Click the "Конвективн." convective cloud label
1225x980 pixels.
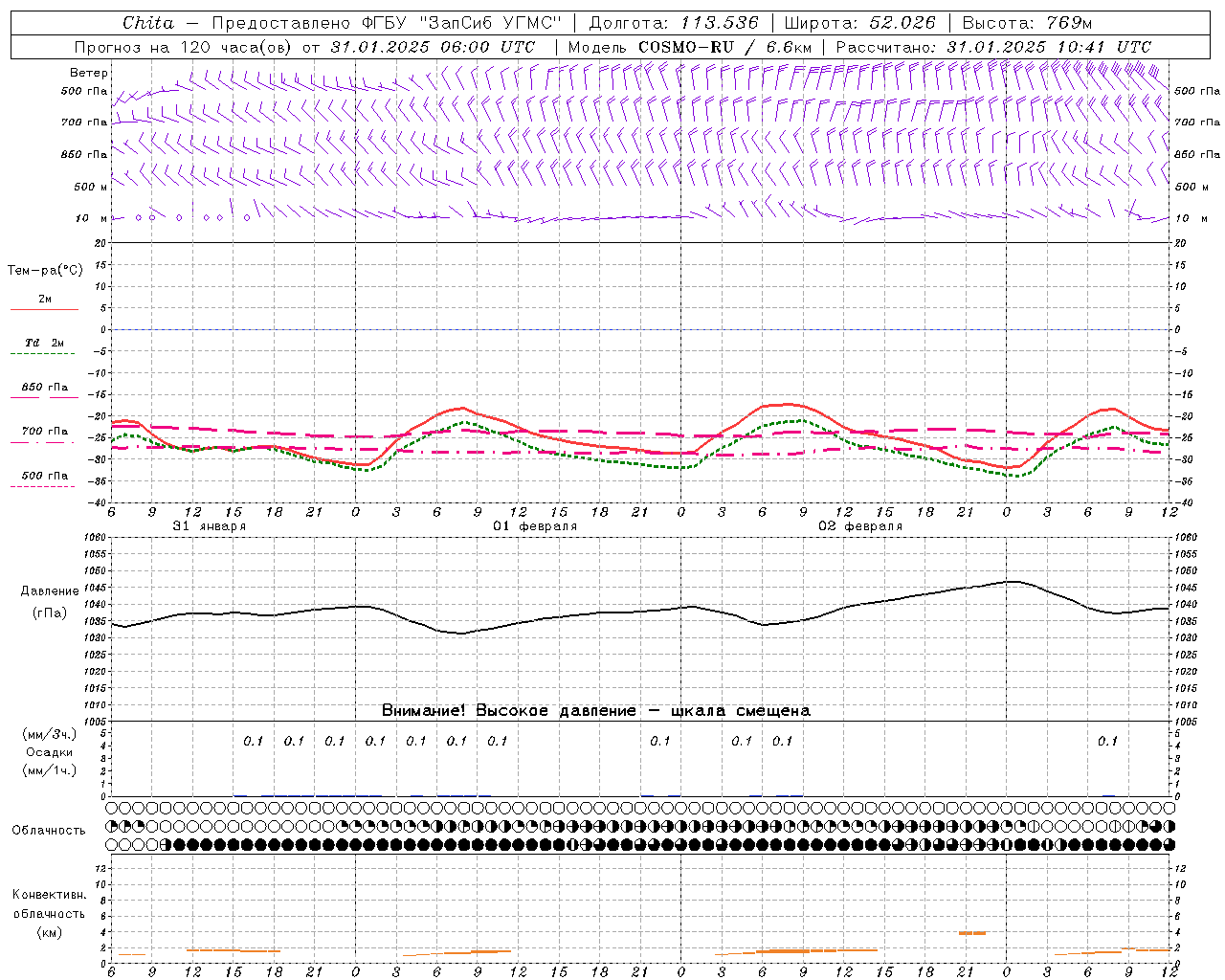50,895
